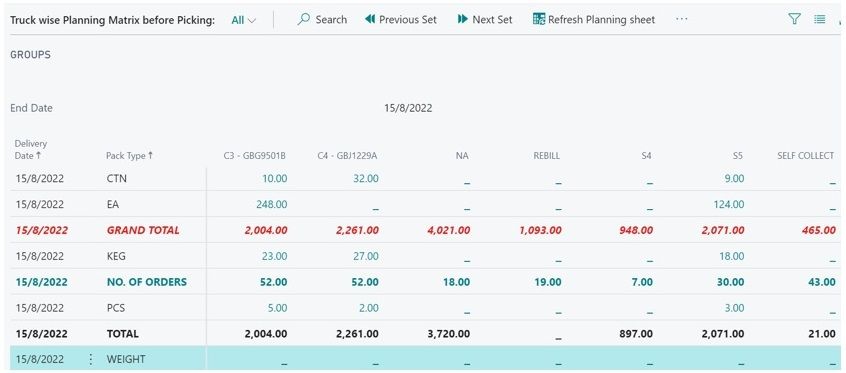Select the CTN pack type cell
The width and height of the screenshot is (846, 373).
(117, 178)
